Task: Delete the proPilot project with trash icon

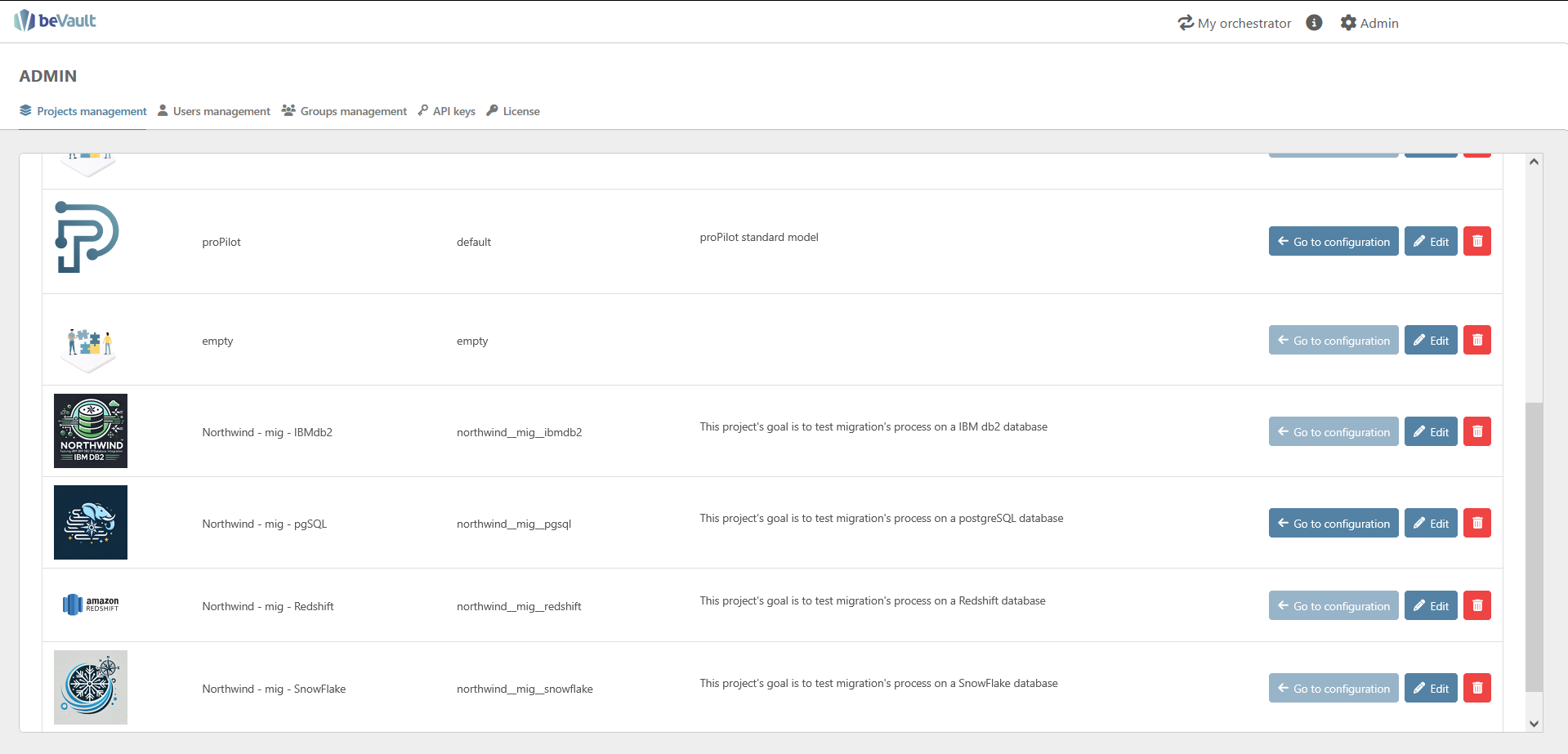Action: click(1476, 241)
